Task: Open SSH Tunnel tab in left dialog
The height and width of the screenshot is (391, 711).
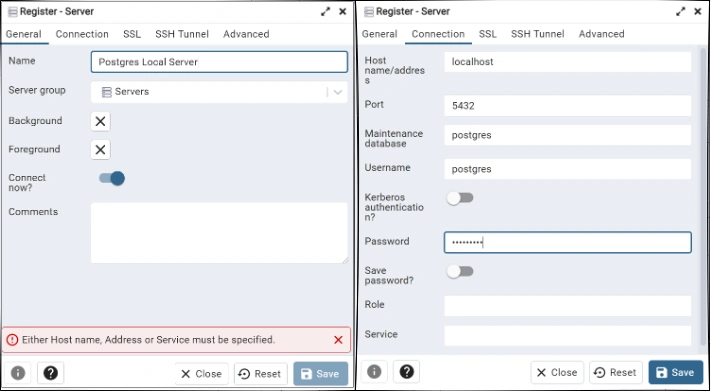Action: [x=182, y=34]
